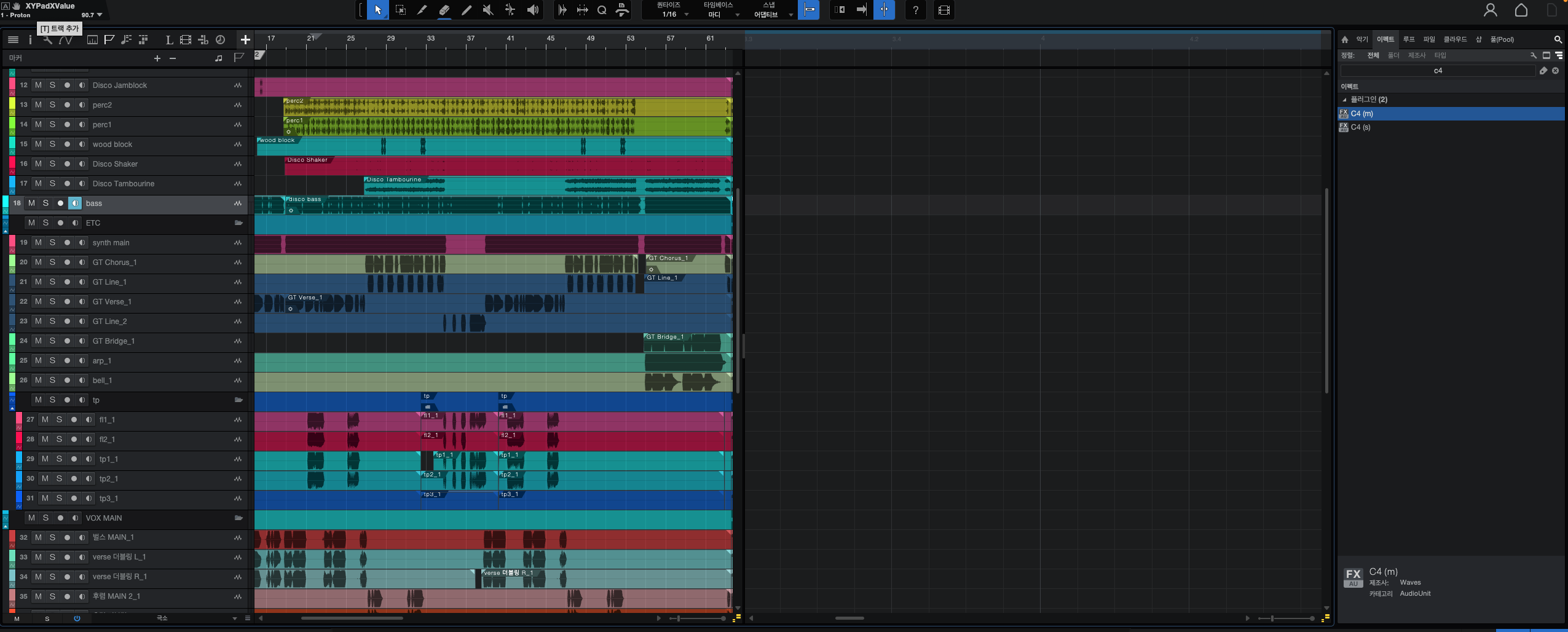Mute the synth main track
This screenshot has width=1568, height=632.
[38, 242]
